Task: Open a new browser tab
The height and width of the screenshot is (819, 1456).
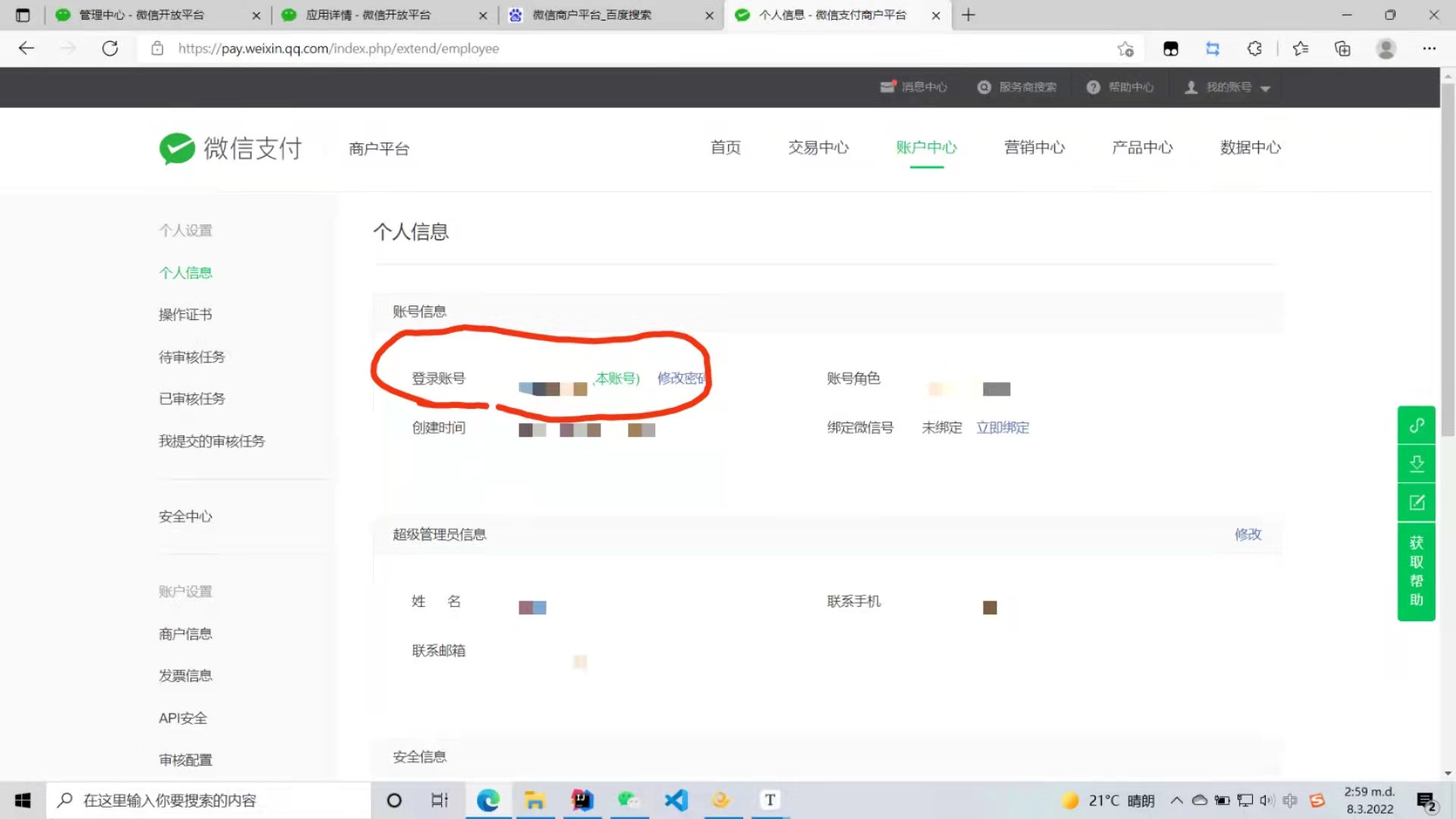Action: pyautogui.click(x=968, y=15)
